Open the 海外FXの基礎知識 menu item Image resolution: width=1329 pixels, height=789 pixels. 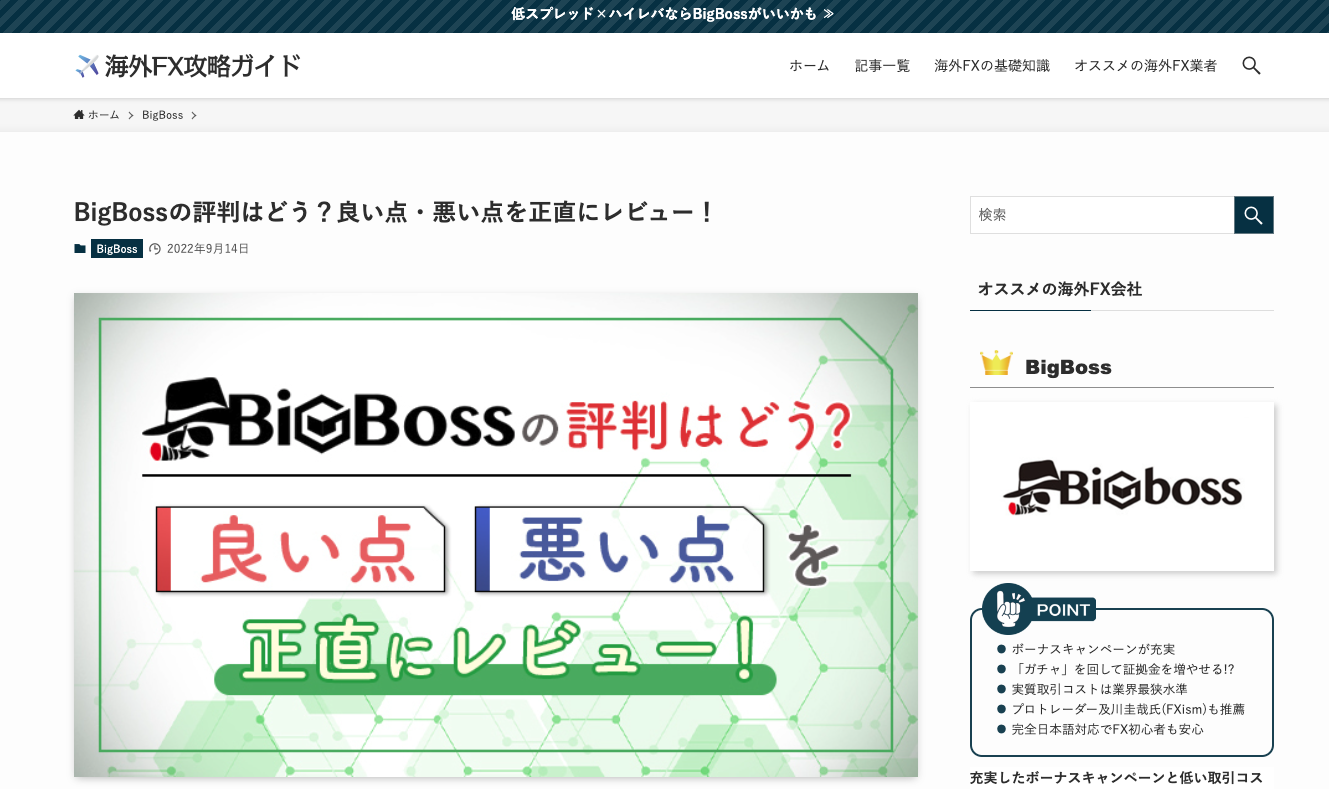(x=991, y=65)
